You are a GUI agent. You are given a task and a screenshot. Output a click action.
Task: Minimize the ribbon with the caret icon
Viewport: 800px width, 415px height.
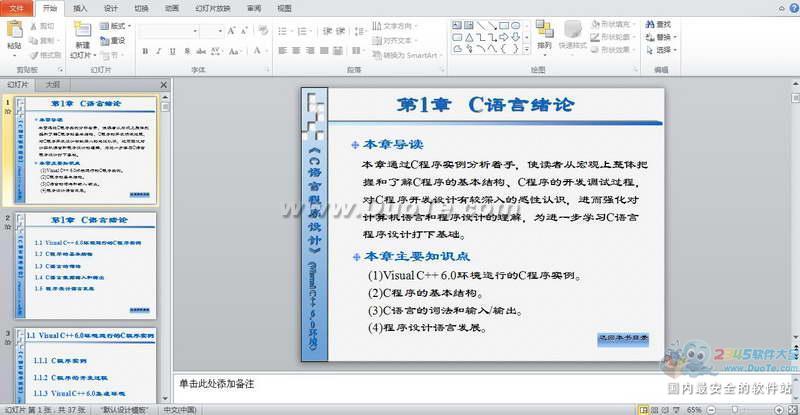(782, 8)
